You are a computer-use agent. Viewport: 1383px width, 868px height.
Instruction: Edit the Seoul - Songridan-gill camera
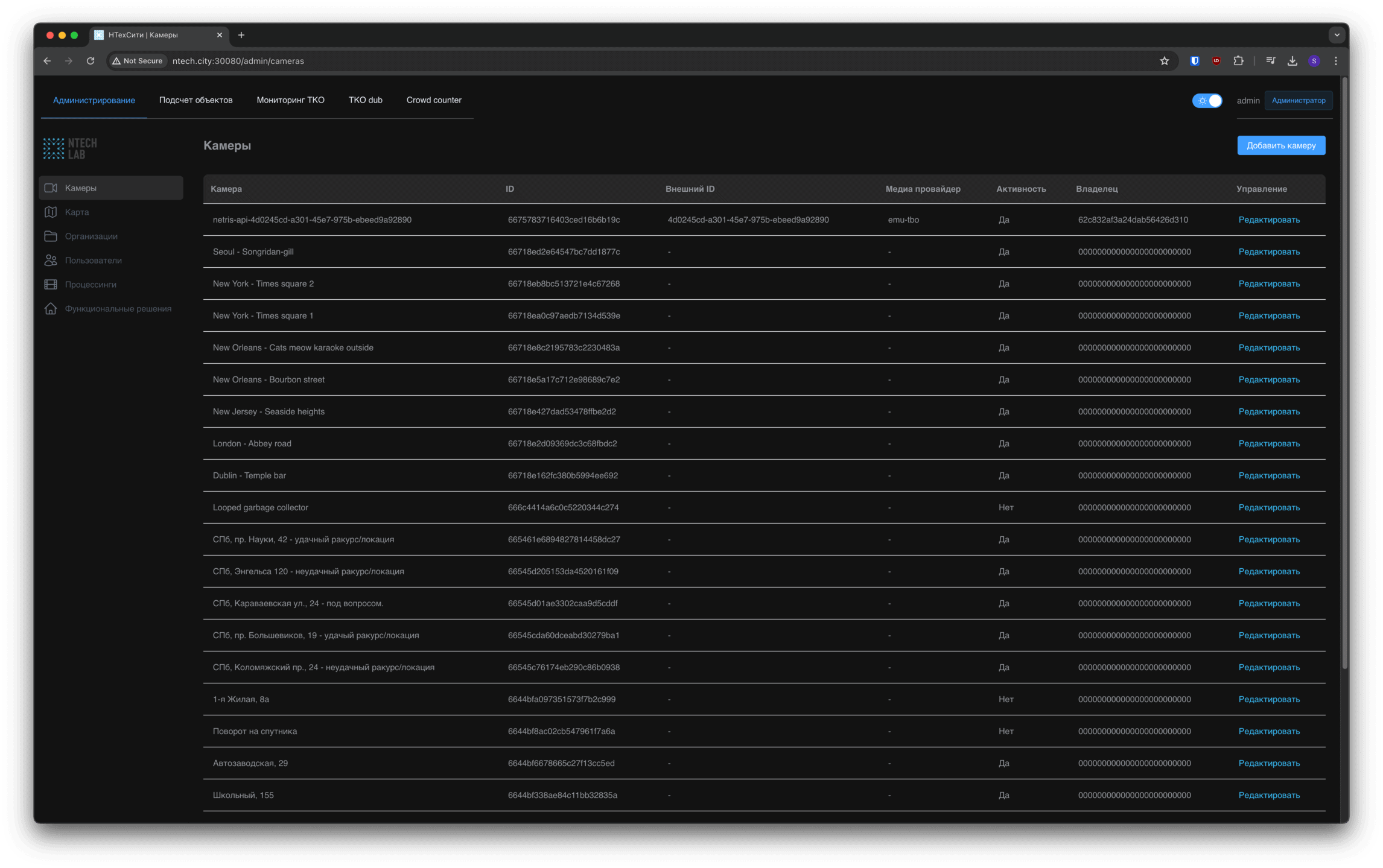coord(1268,252)
